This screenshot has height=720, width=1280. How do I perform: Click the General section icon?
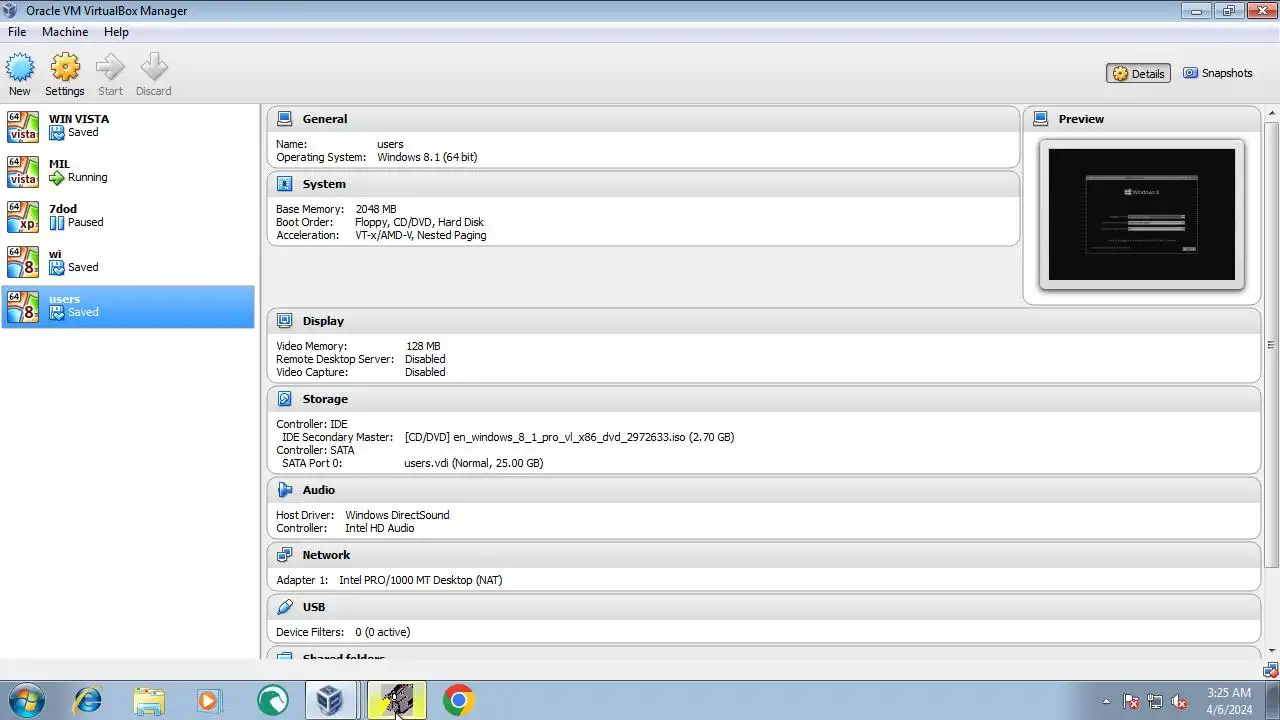tap(284, 119)
